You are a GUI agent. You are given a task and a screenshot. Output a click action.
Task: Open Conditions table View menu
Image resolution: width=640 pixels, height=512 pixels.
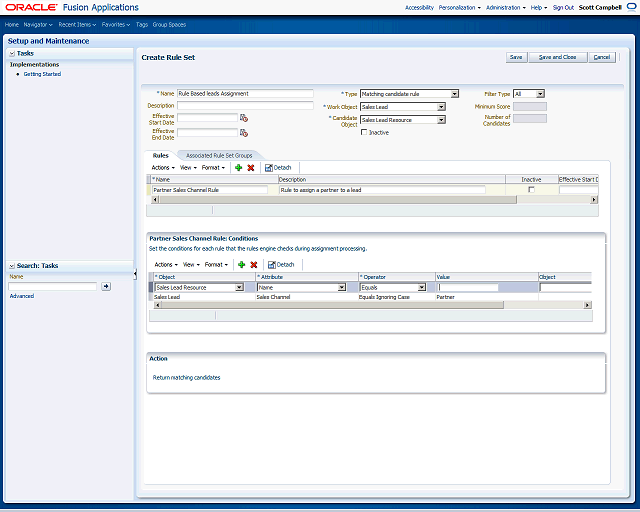point(191,265)
